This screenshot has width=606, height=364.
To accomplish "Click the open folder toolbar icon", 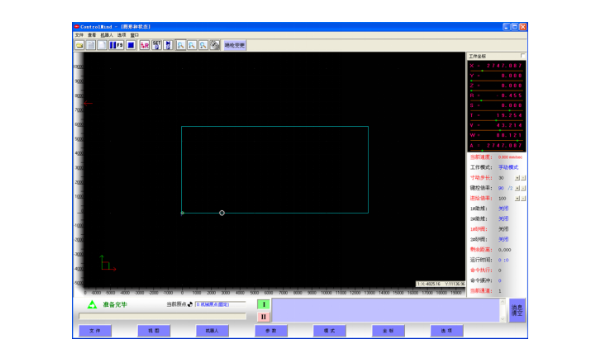I will pos(80,45).
